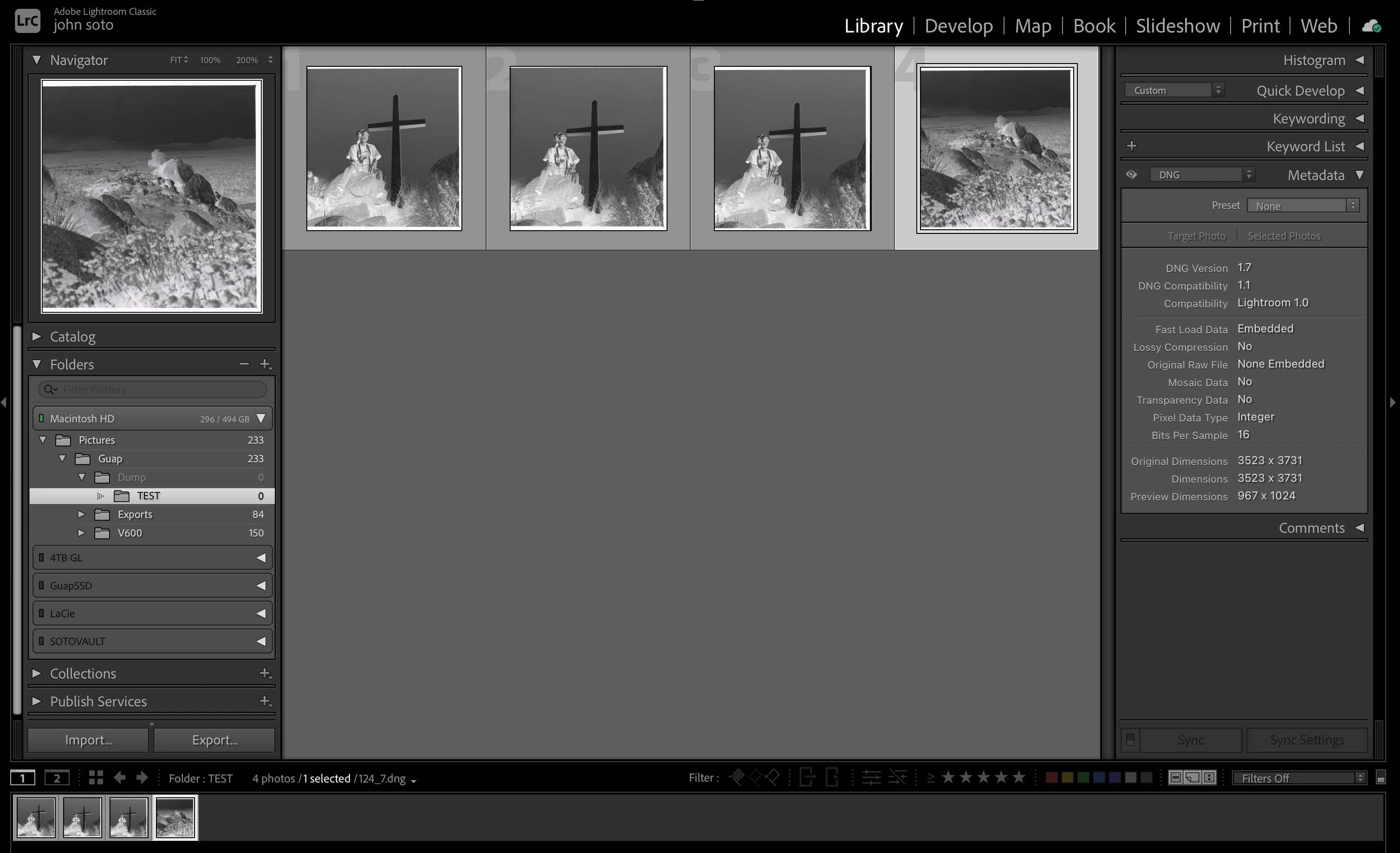Screen dimensions: 1400x853
Task: Remove folder with Folders minus icon
Action: click(244, 364)
